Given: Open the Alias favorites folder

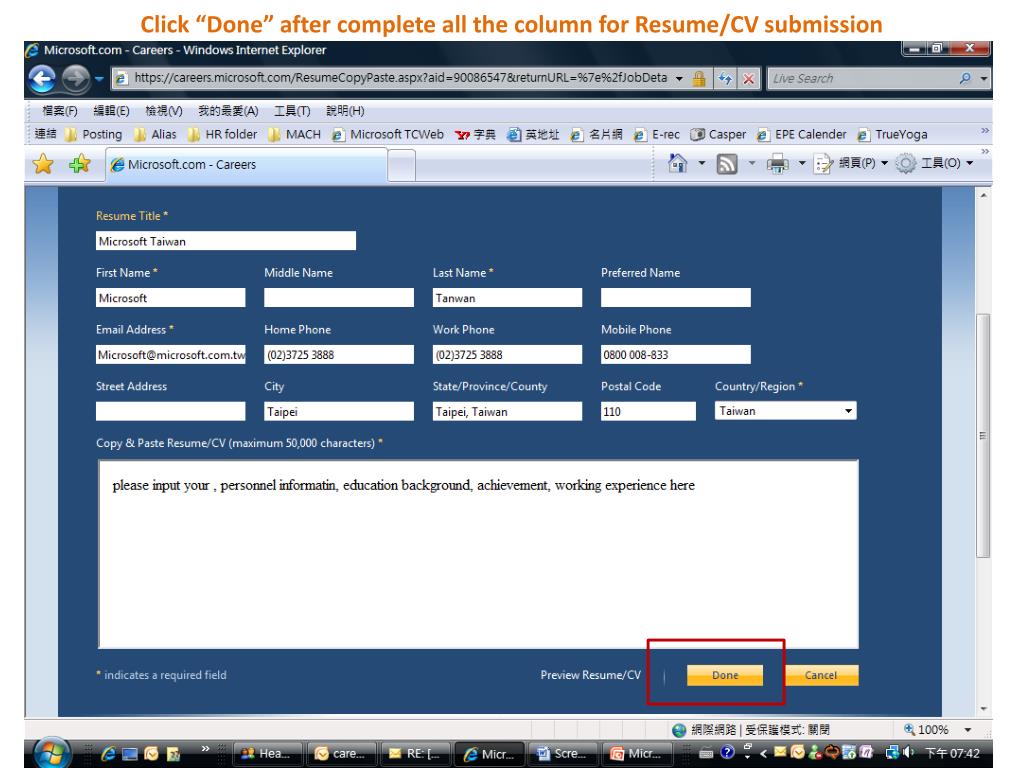Looking at the screenshot, I should coord(155,135).
